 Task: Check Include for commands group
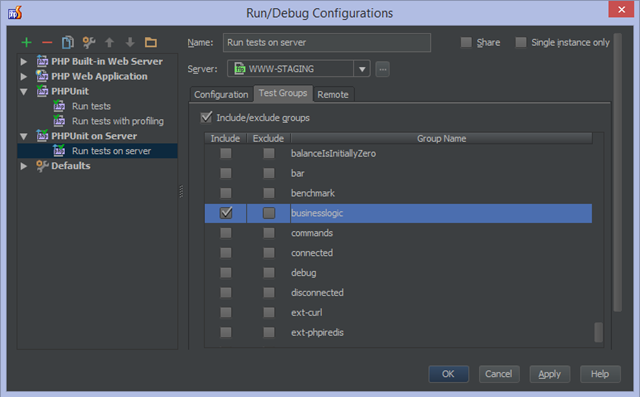click(x=226, y=233)
